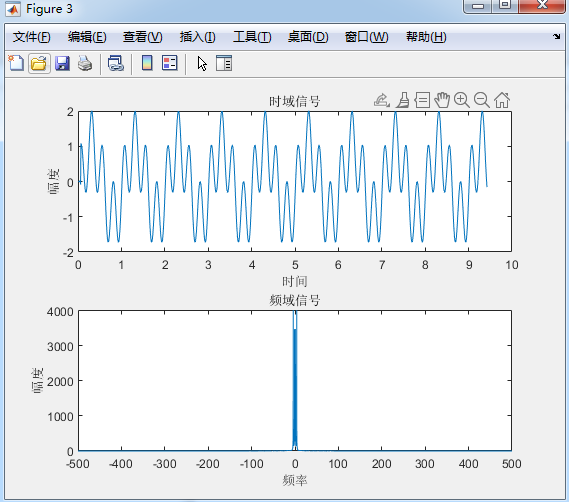
Task: Enable the Zoom Out magnifier tool
Action: click(482, 100)
